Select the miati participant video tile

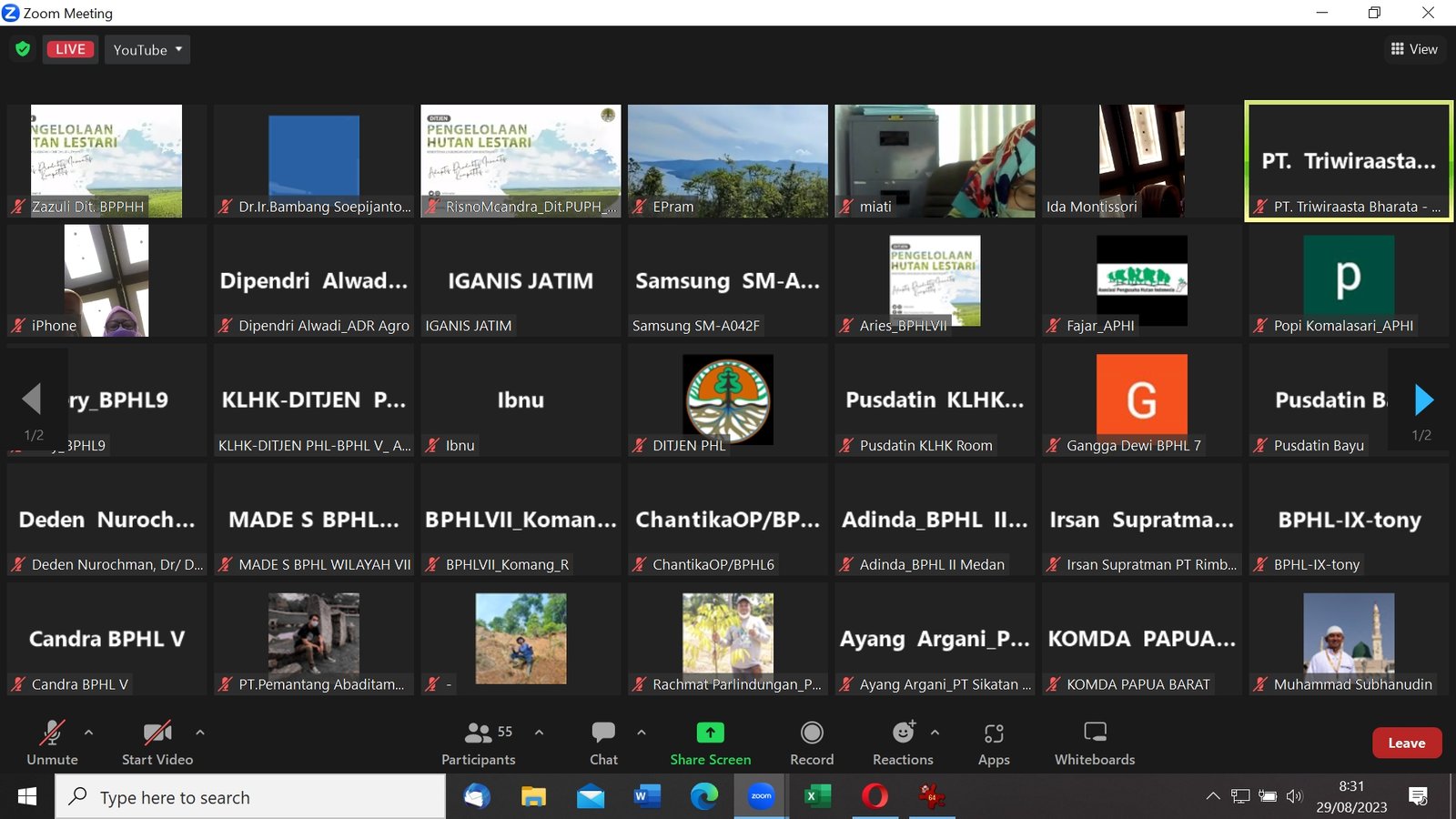point(935,161)
